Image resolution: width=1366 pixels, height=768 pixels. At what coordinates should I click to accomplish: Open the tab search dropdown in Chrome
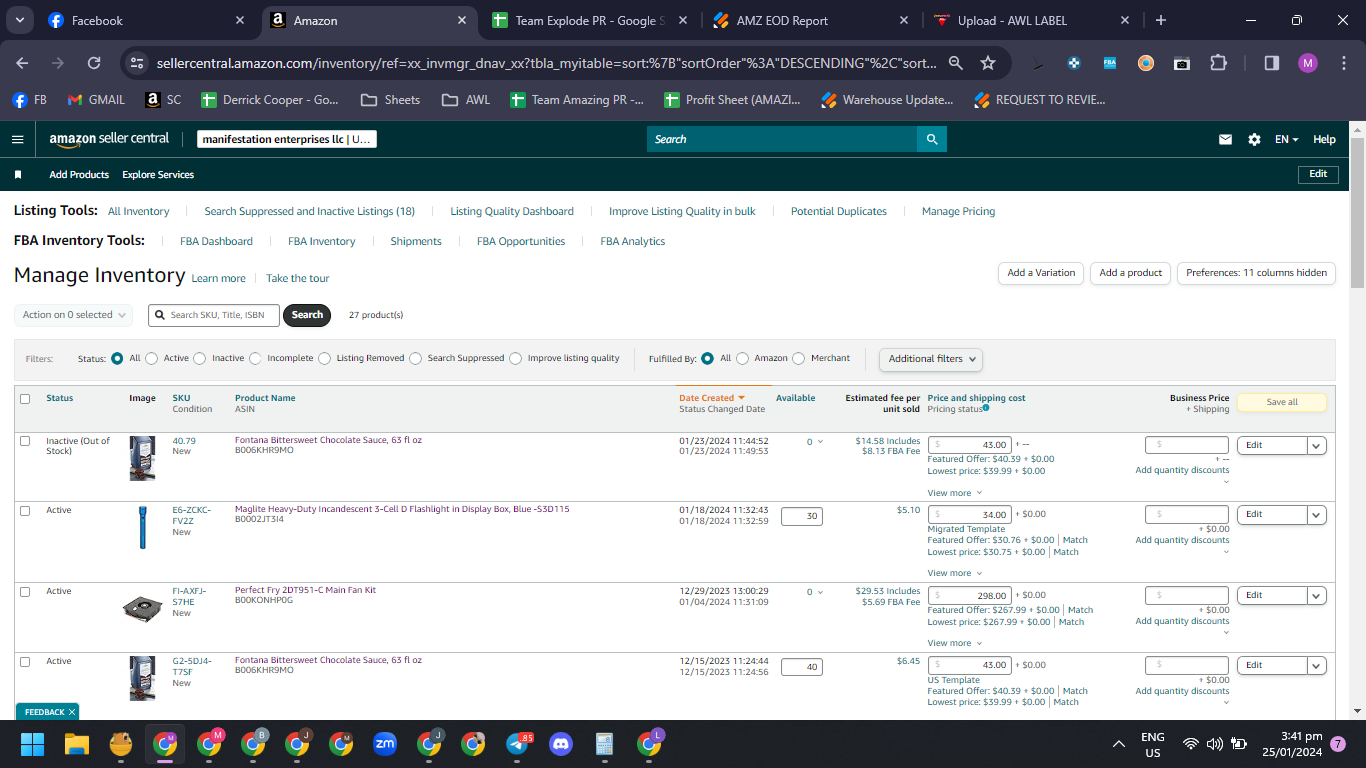coord(20,20)
